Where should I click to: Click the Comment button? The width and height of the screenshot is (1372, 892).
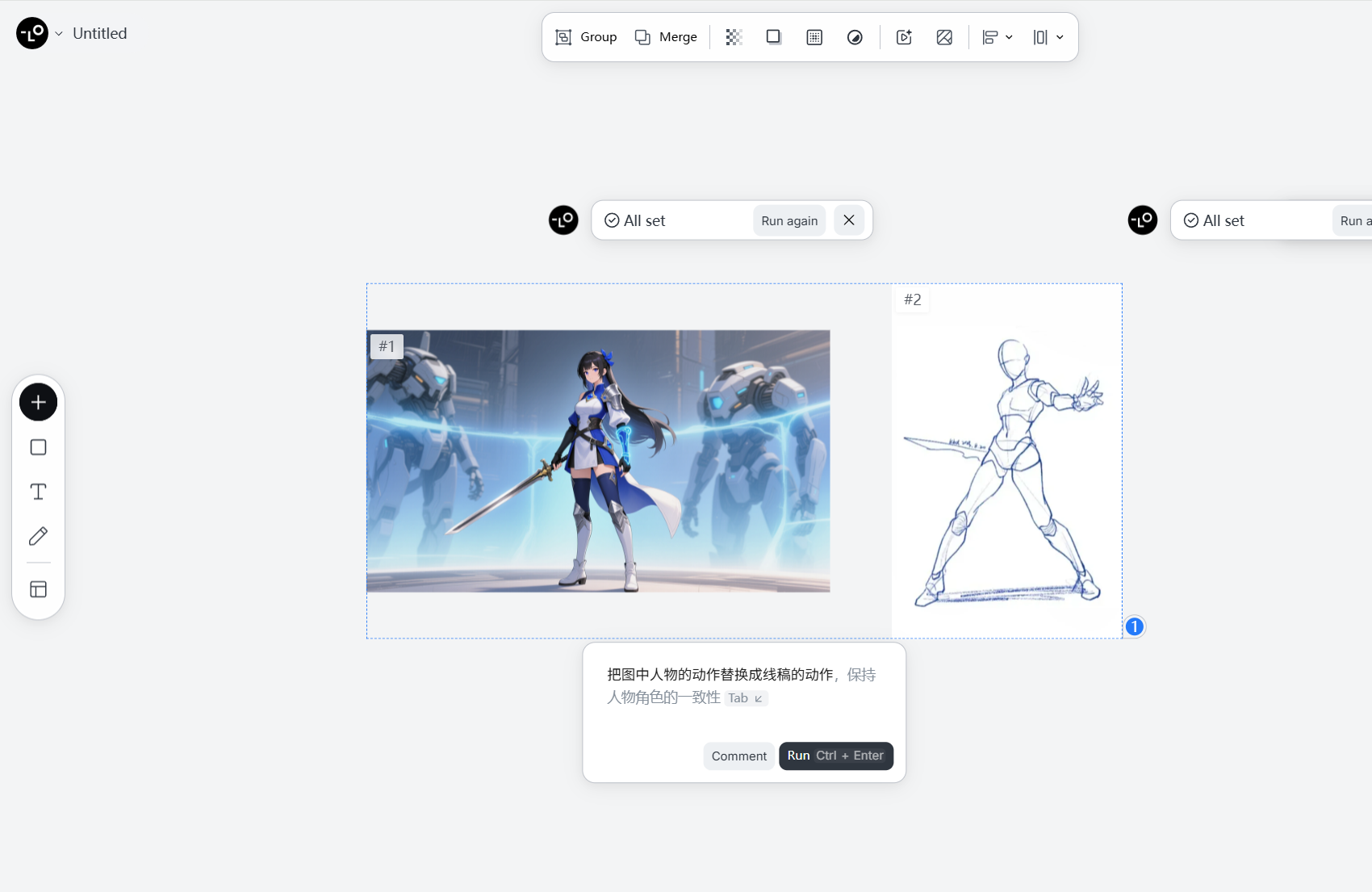click(x=738, y=756)
